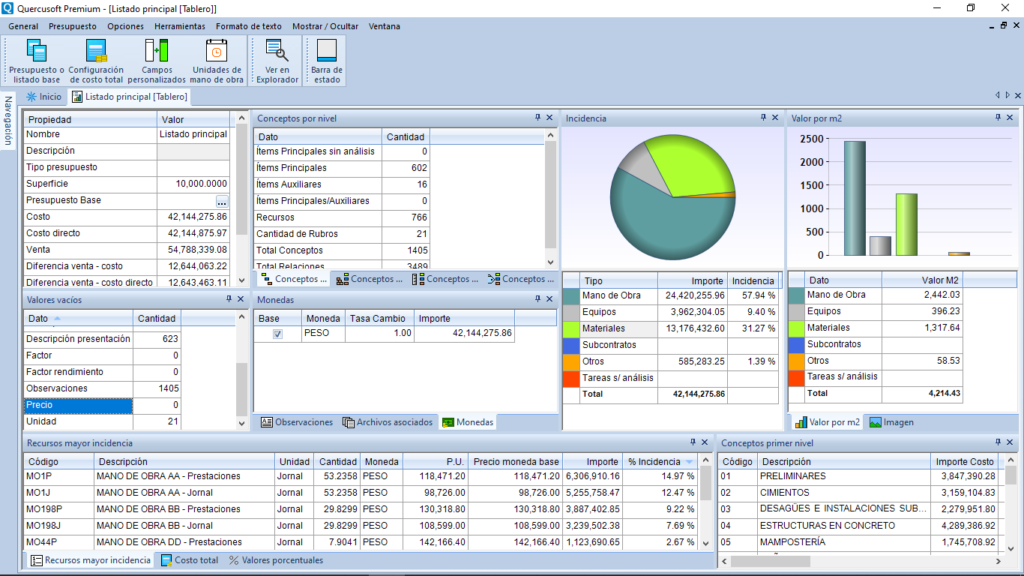
Task: Switch to the Costo total tab
Action: (189, 560)
